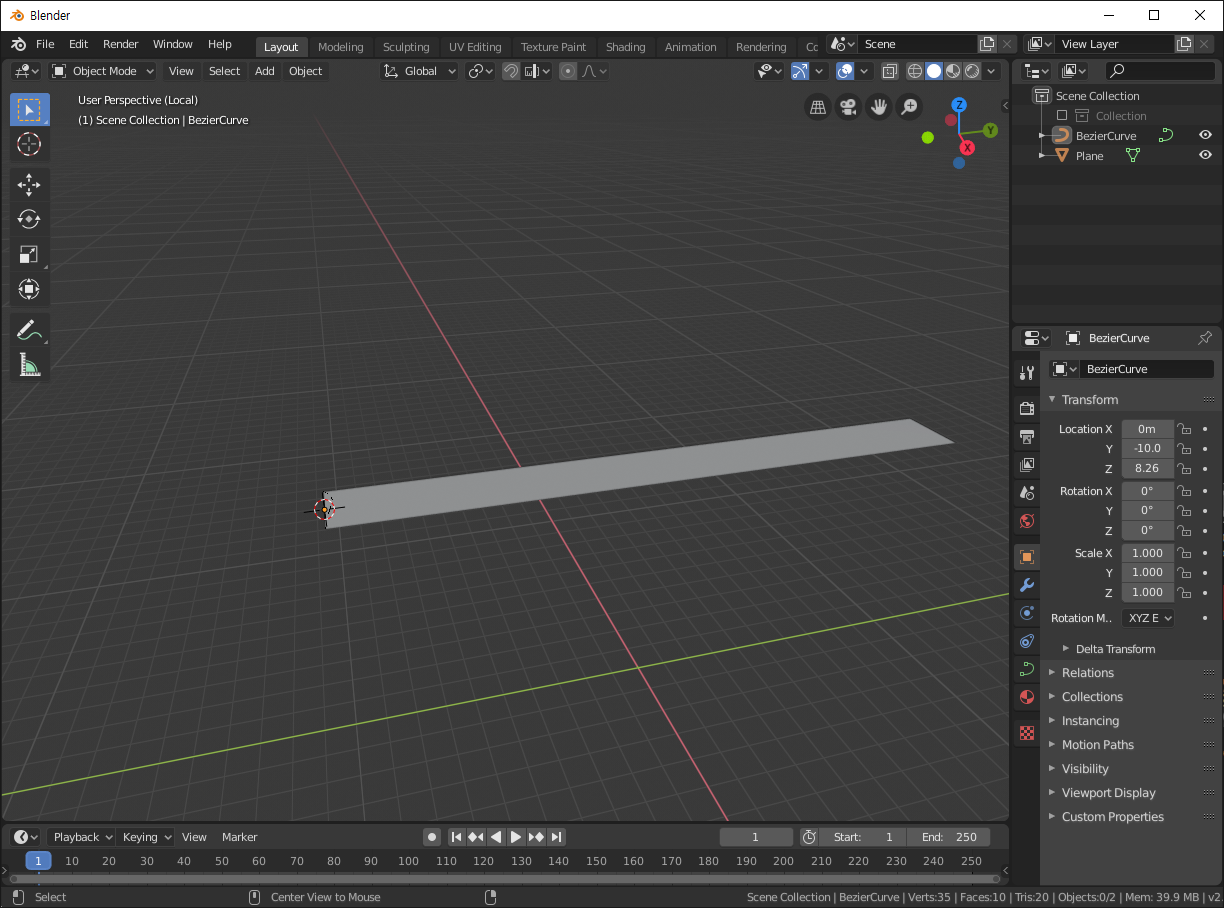Screen dimensions: 1224x908
Task: Select the Measure tool
Action: pos(30,364)
